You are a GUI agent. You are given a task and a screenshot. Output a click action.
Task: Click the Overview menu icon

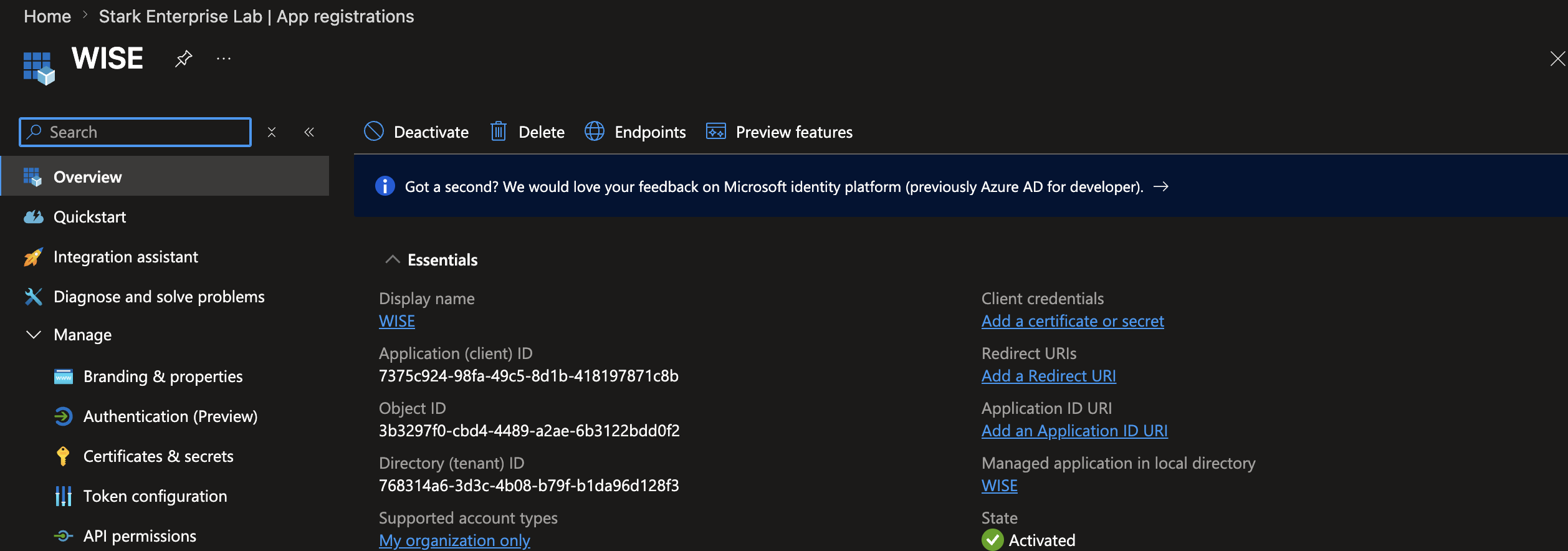pyautogui.click(x=32, y=176)
